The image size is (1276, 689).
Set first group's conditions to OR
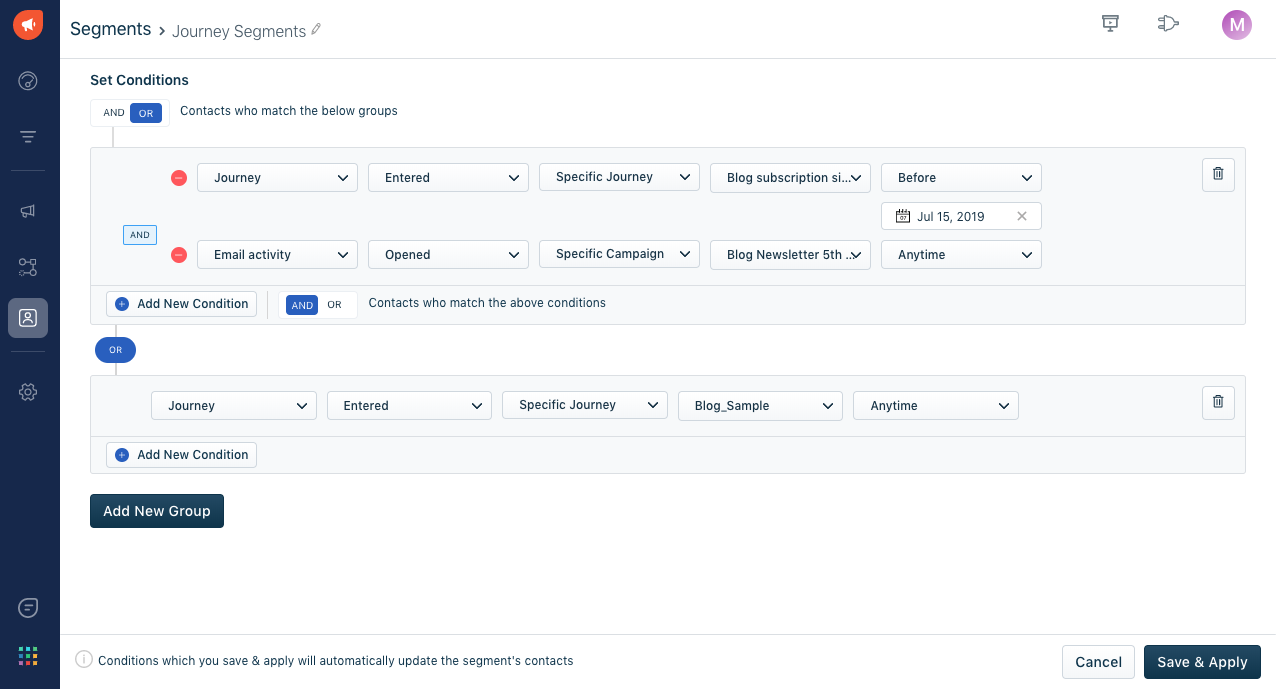pos(335,305)
